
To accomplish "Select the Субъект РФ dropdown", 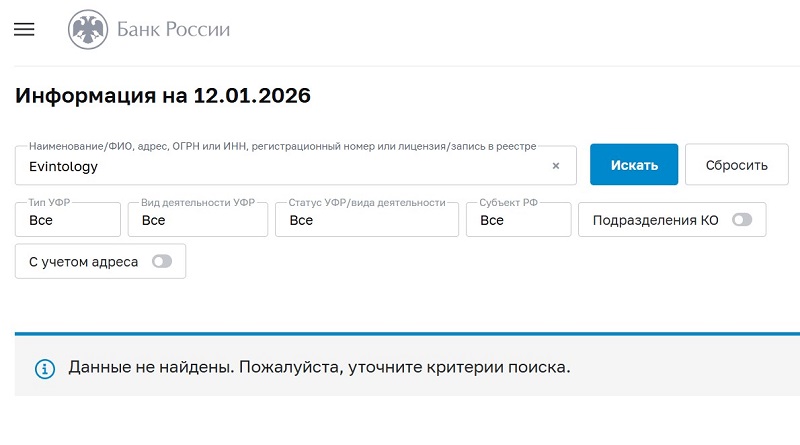I will pos(518,220).
